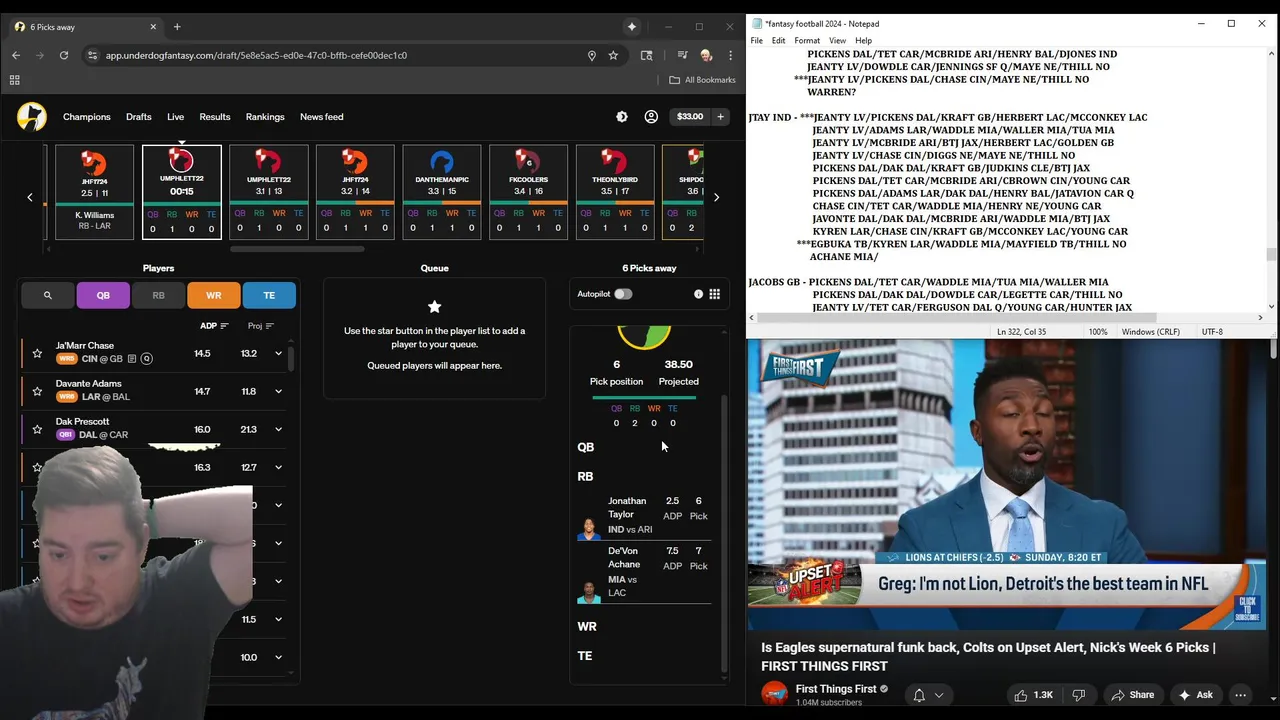This screenshot has width=1280, height=720.
Task: Reload the Underdog draft page
Action: coord(63,55)
